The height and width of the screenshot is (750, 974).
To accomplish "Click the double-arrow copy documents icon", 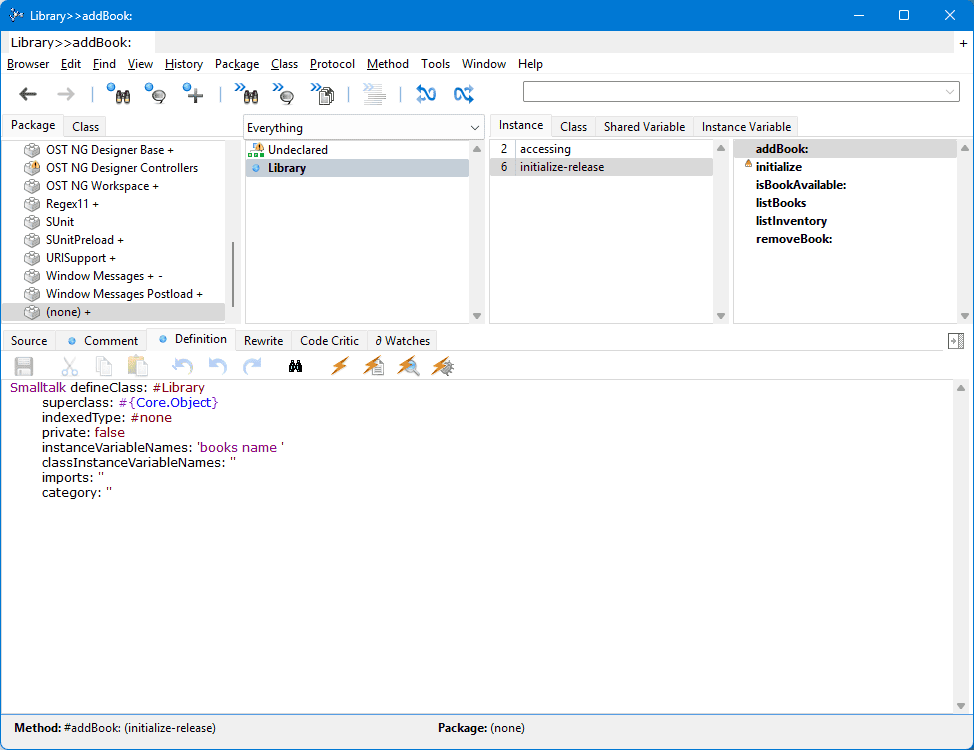I will 322,94.
